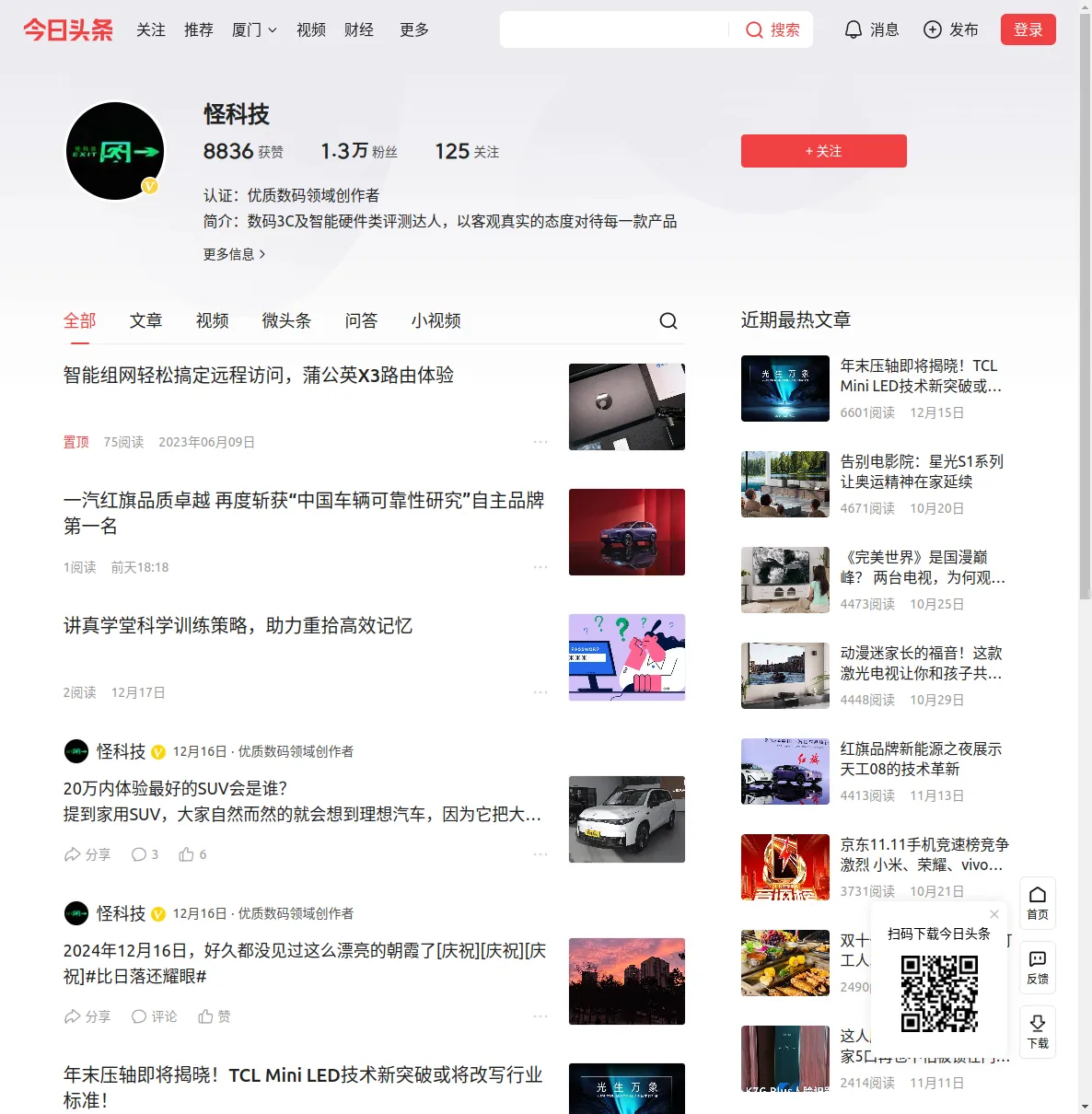This screenshot has width=1092, height=1114.
Task: Open hot article 红旗品牌新能源之夜
Action: click(x=921, y=759)
